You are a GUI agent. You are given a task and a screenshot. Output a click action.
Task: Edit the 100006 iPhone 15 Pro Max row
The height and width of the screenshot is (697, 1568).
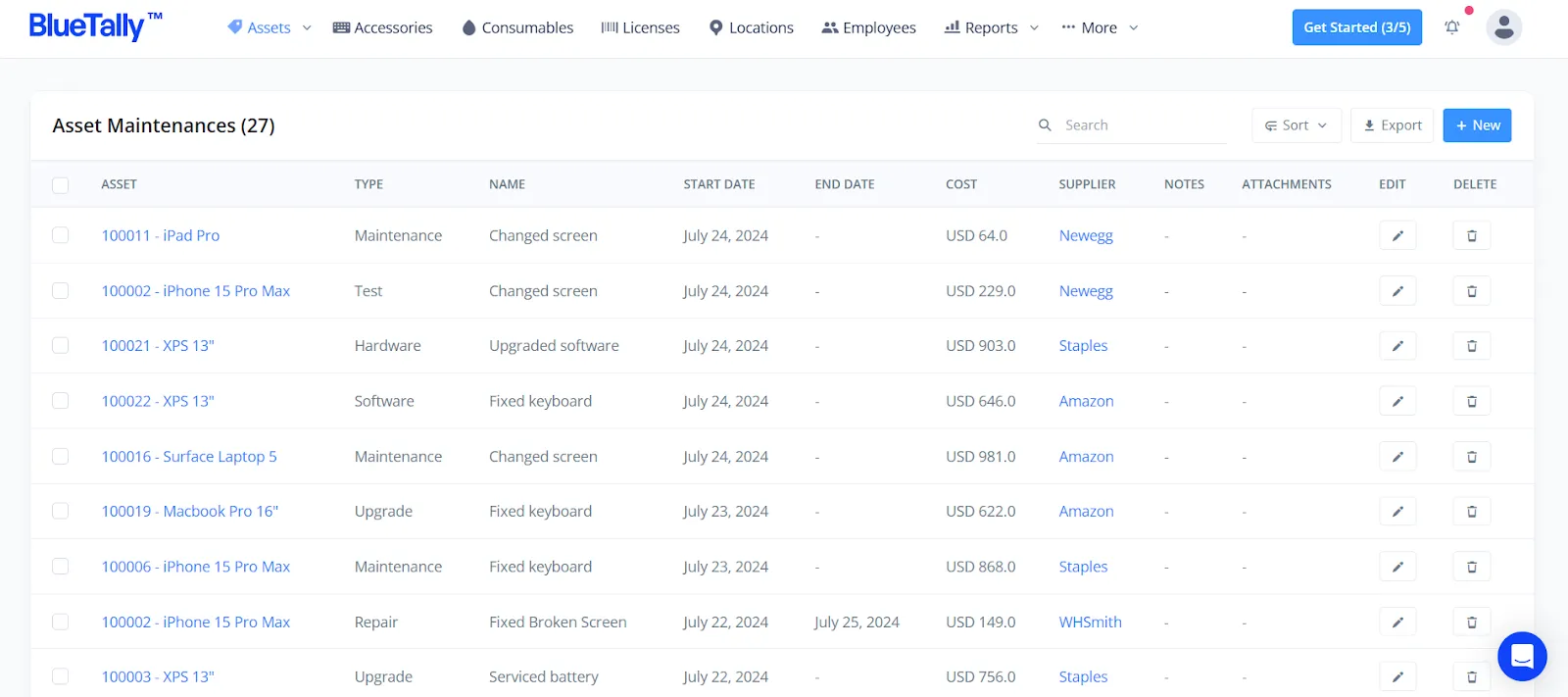[1397, 567]
